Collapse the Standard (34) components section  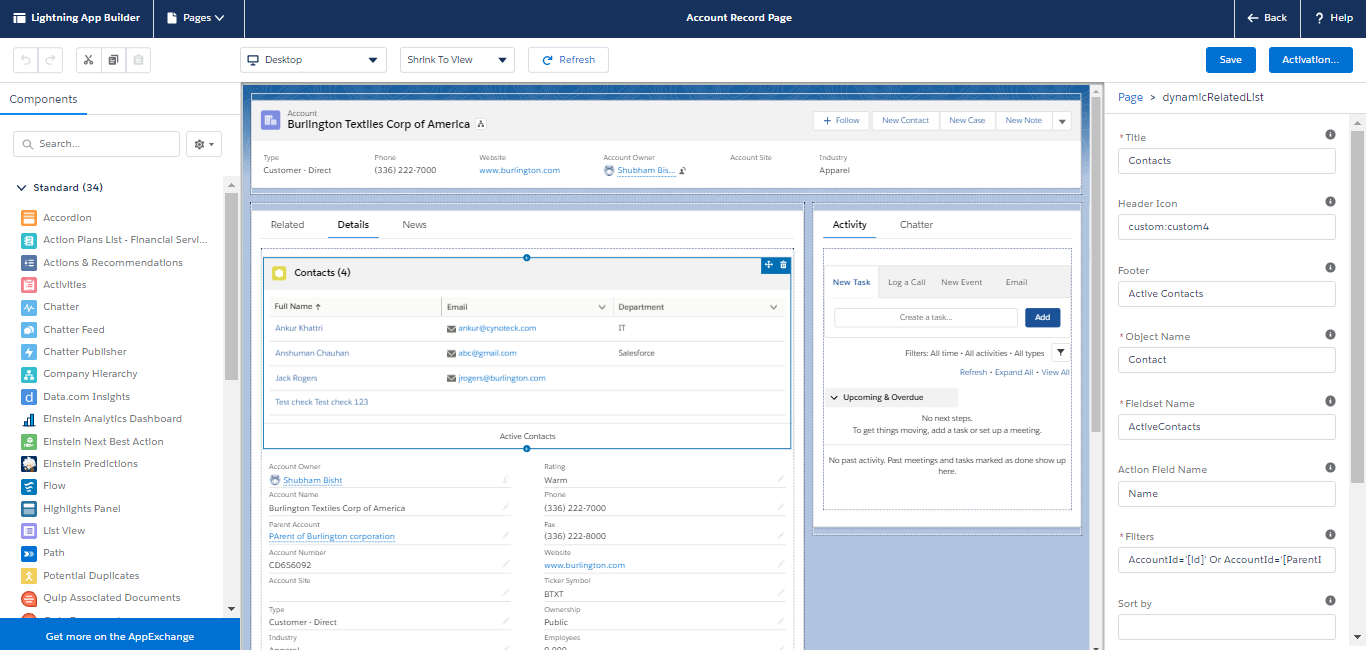pyautogui.click(x=21, y=187)
